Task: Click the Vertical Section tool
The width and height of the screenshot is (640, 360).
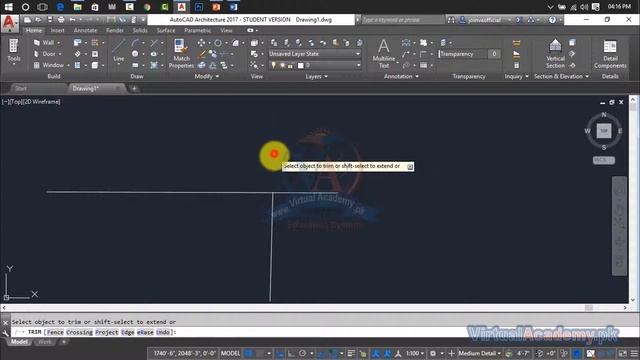Action: point(555,53)
